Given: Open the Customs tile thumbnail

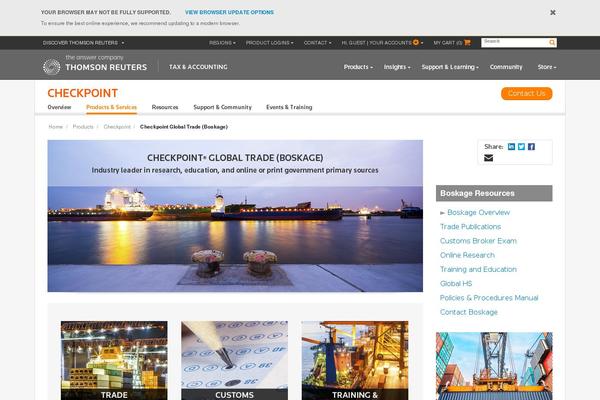Looking at the screenshot, I should (235, 360).
